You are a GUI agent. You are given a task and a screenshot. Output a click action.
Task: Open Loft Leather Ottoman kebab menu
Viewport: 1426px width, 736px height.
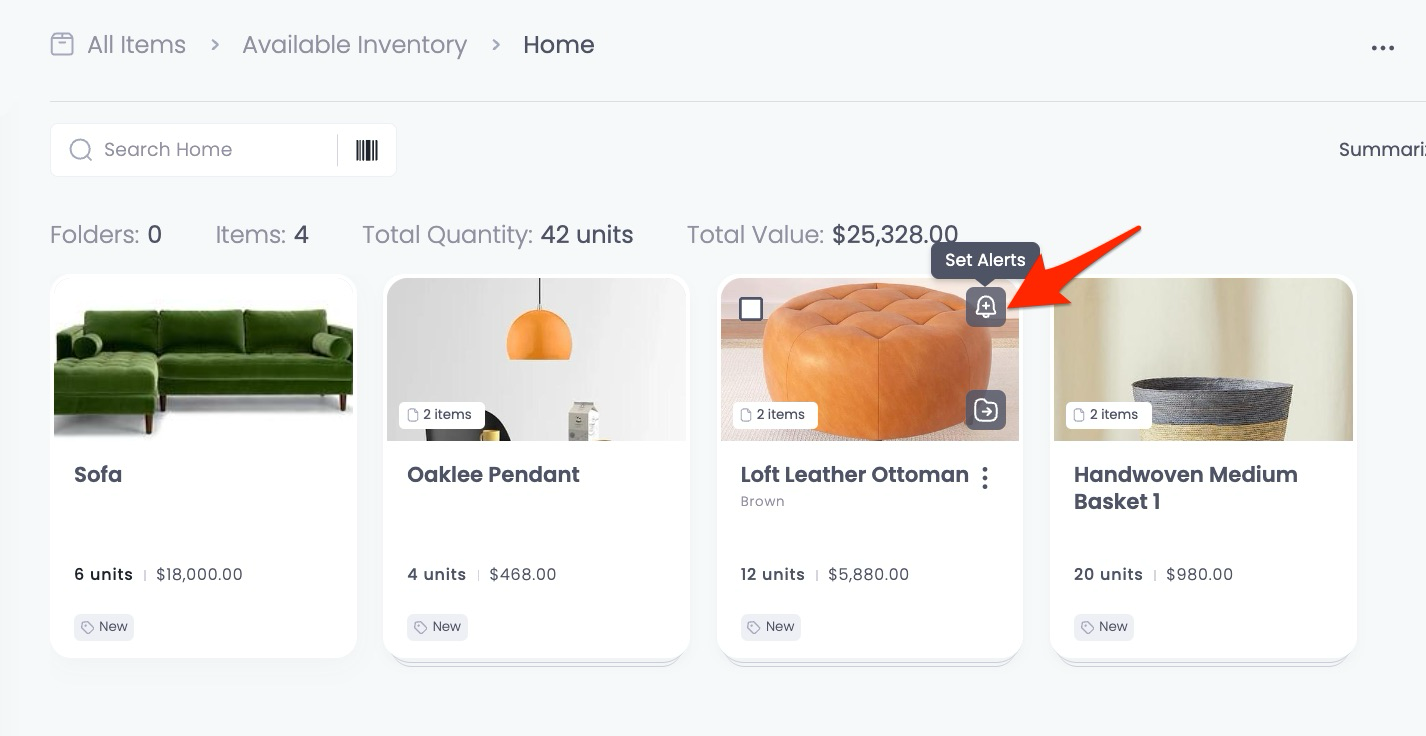tap(985, 478)
